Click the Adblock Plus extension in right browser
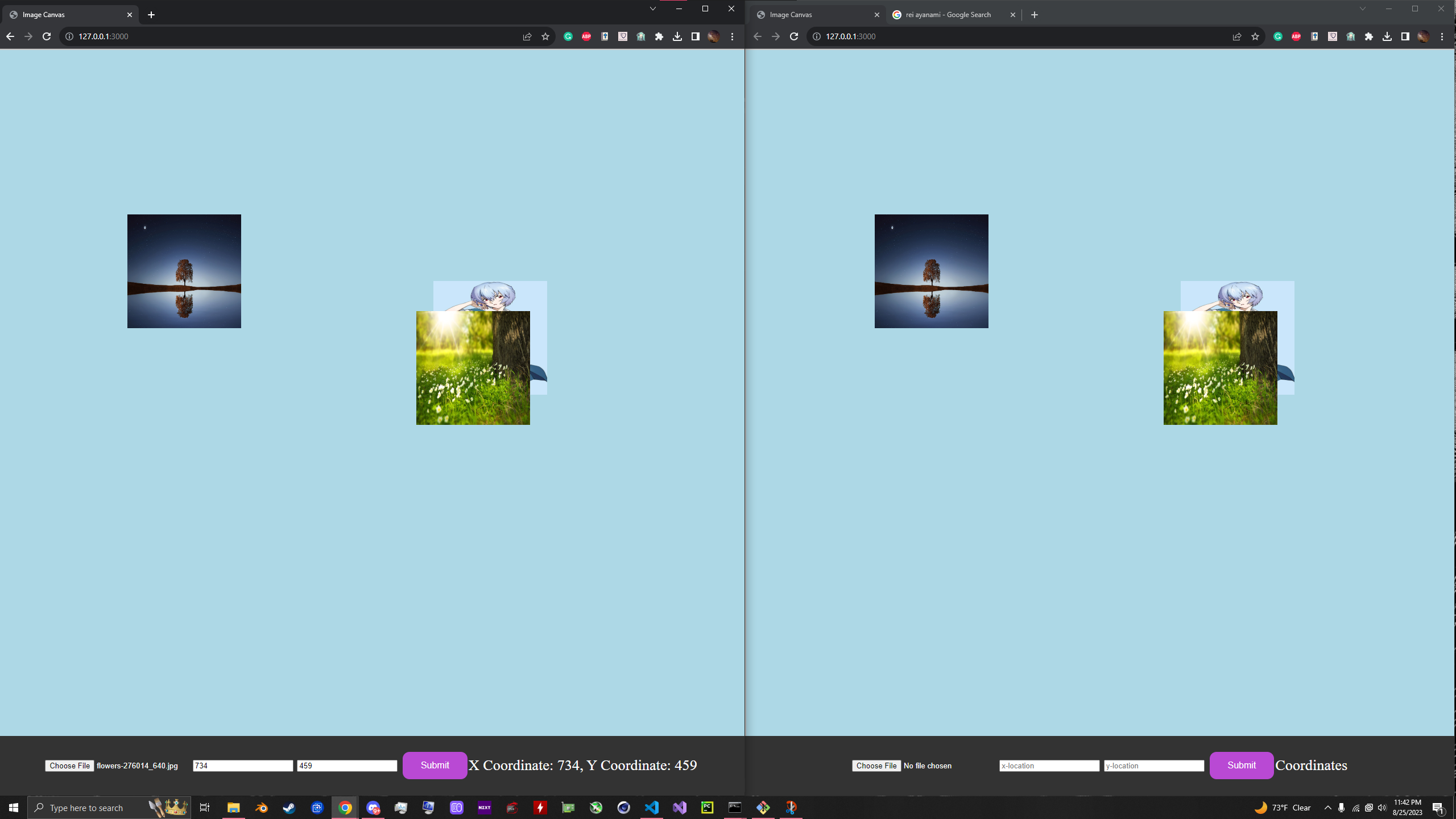 coord(1296,36)
